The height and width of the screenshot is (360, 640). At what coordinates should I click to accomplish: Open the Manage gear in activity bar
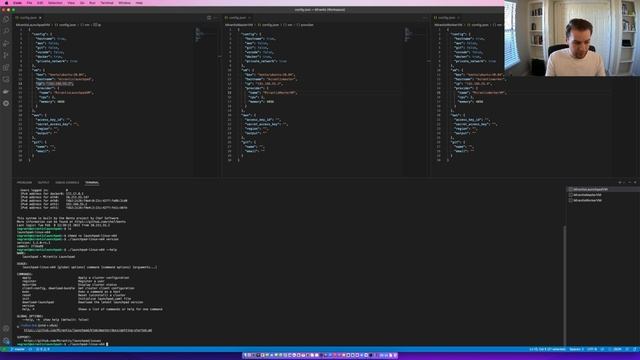[6, 341]
